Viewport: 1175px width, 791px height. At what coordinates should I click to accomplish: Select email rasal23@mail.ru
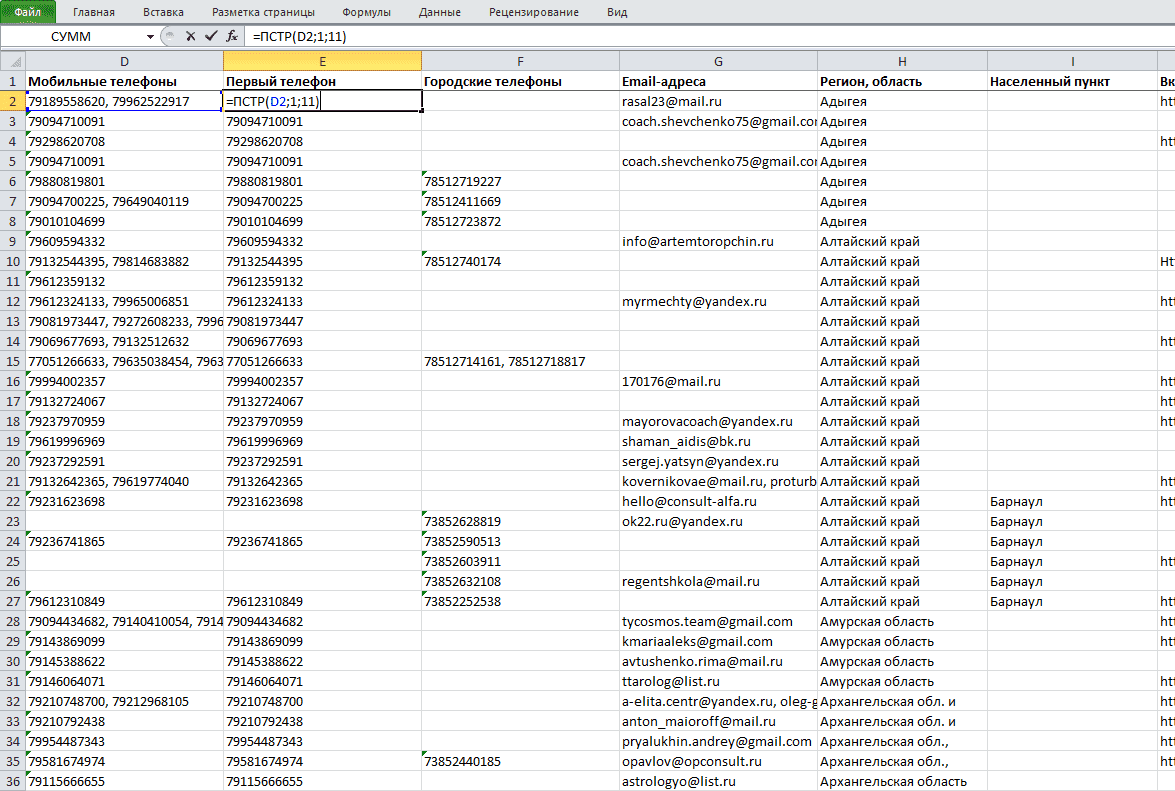718,101
